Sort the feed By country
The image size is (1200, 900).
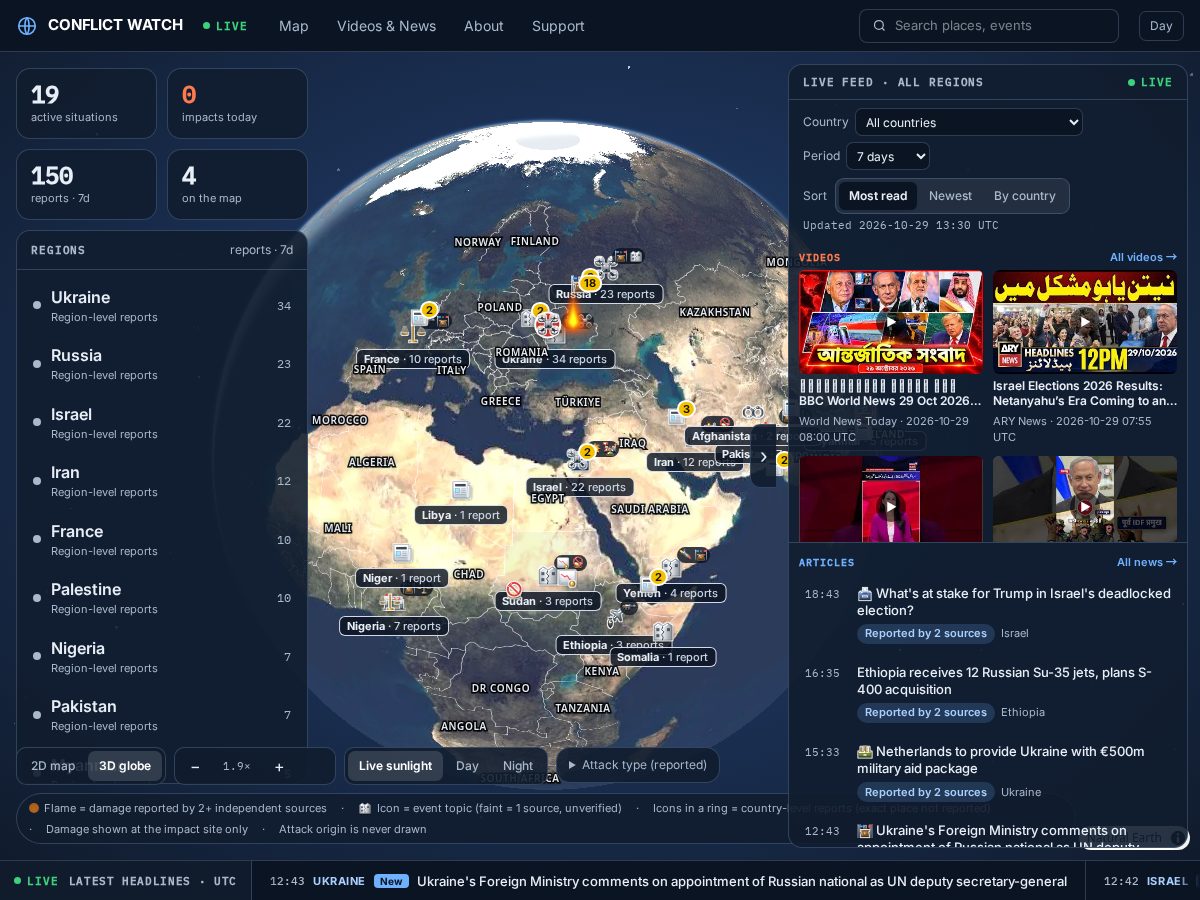pyautogui.click(x=1025, y=196)
